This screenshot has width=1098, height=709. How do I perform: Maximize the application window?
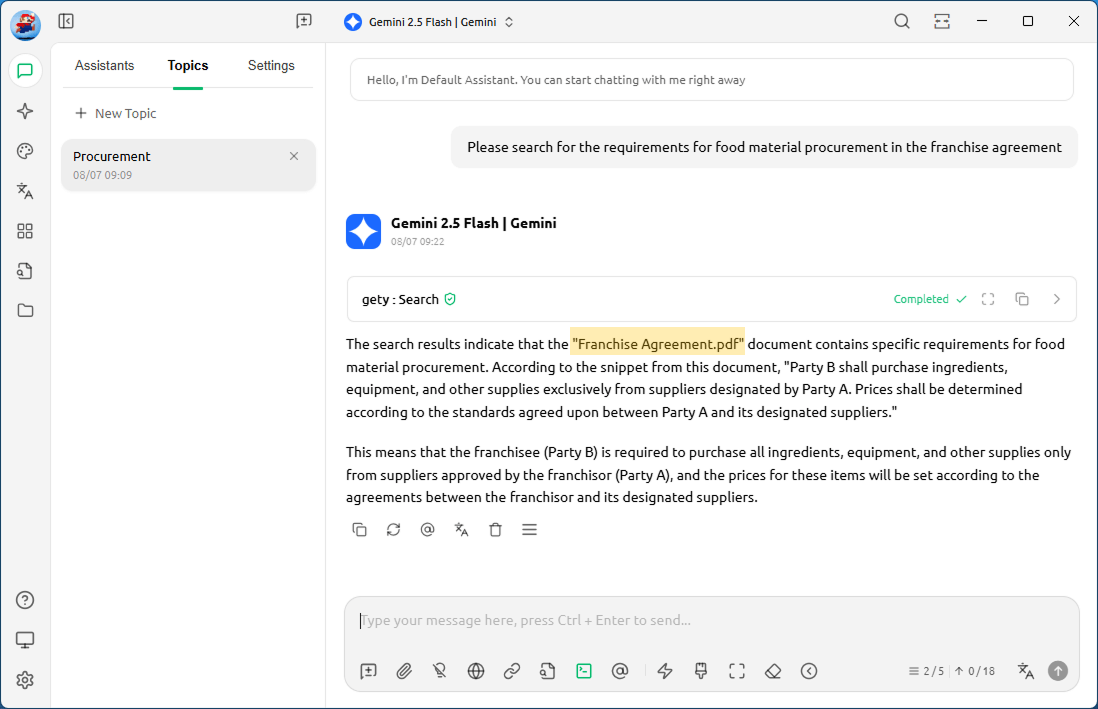[1028, 21]
